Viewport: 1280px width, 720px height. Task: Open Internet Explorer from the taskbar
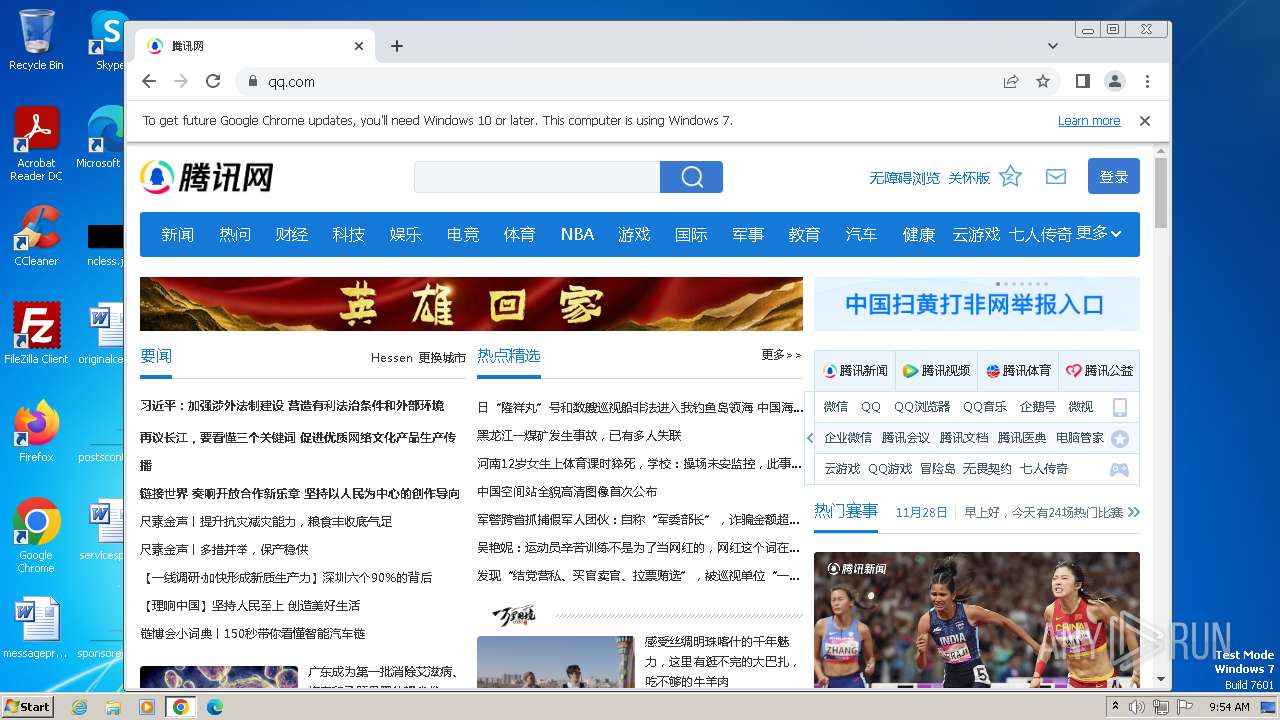coord(79,707)
